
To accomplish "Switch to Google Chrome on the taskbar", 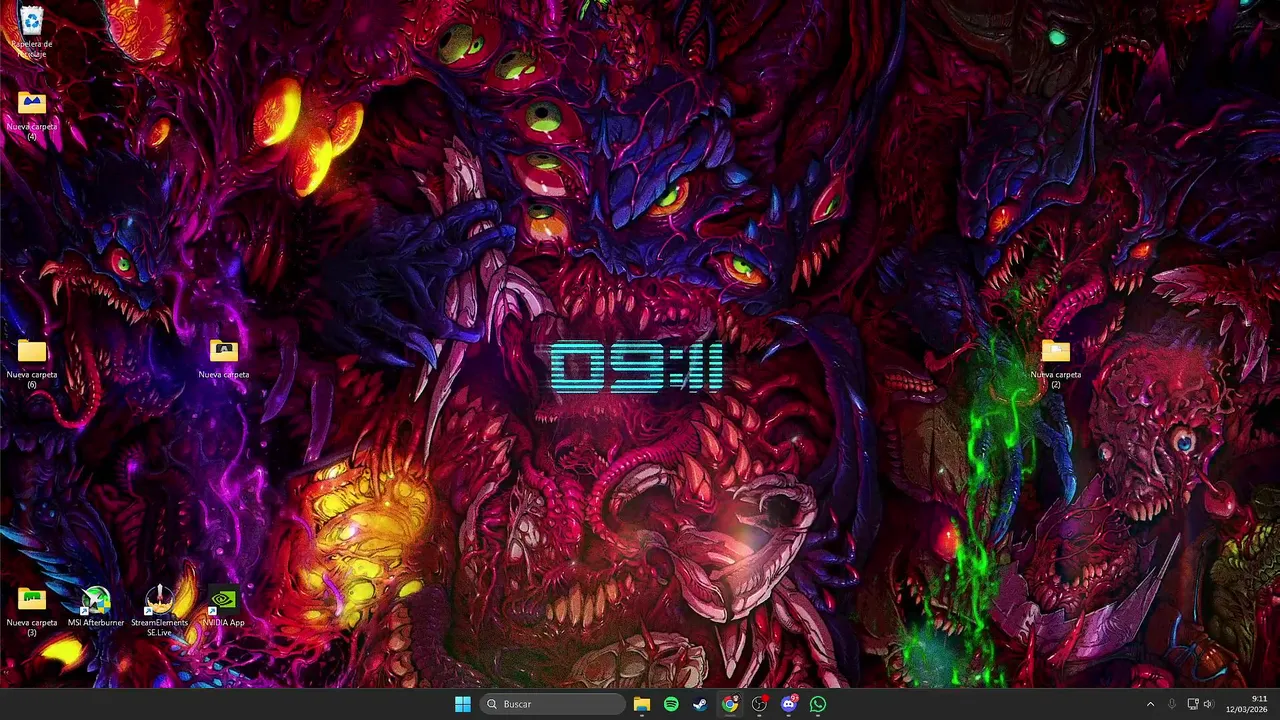I will [x=730, y=704].
